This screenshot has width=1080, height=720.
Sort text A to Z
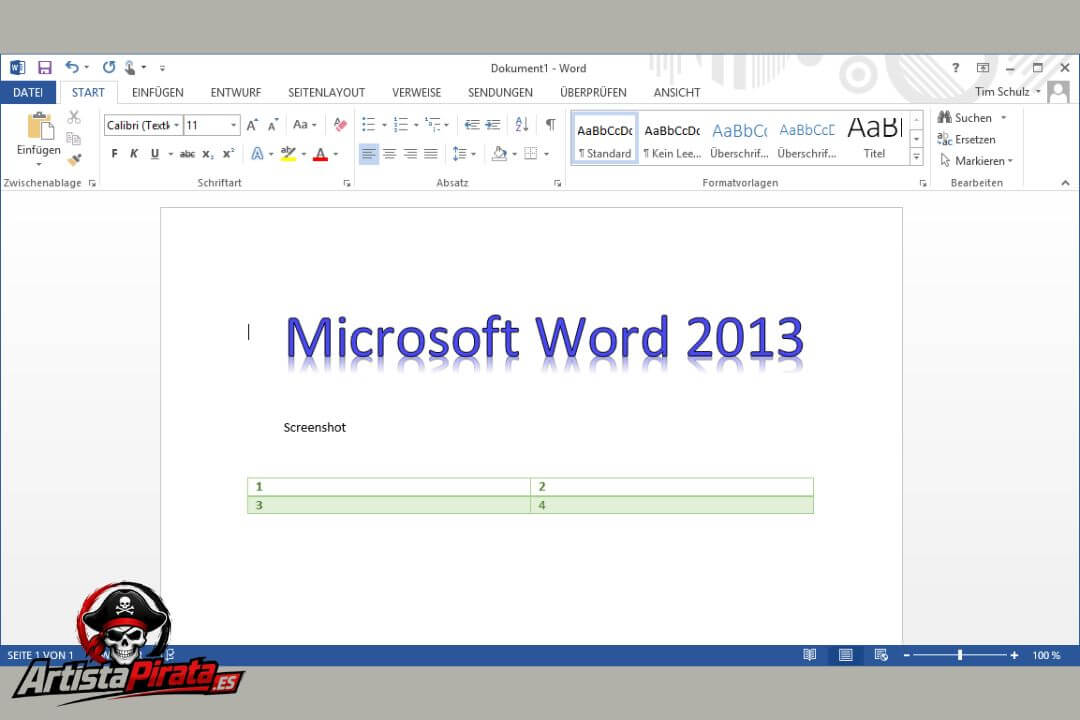pyautogui.click(x=521, y=125)
